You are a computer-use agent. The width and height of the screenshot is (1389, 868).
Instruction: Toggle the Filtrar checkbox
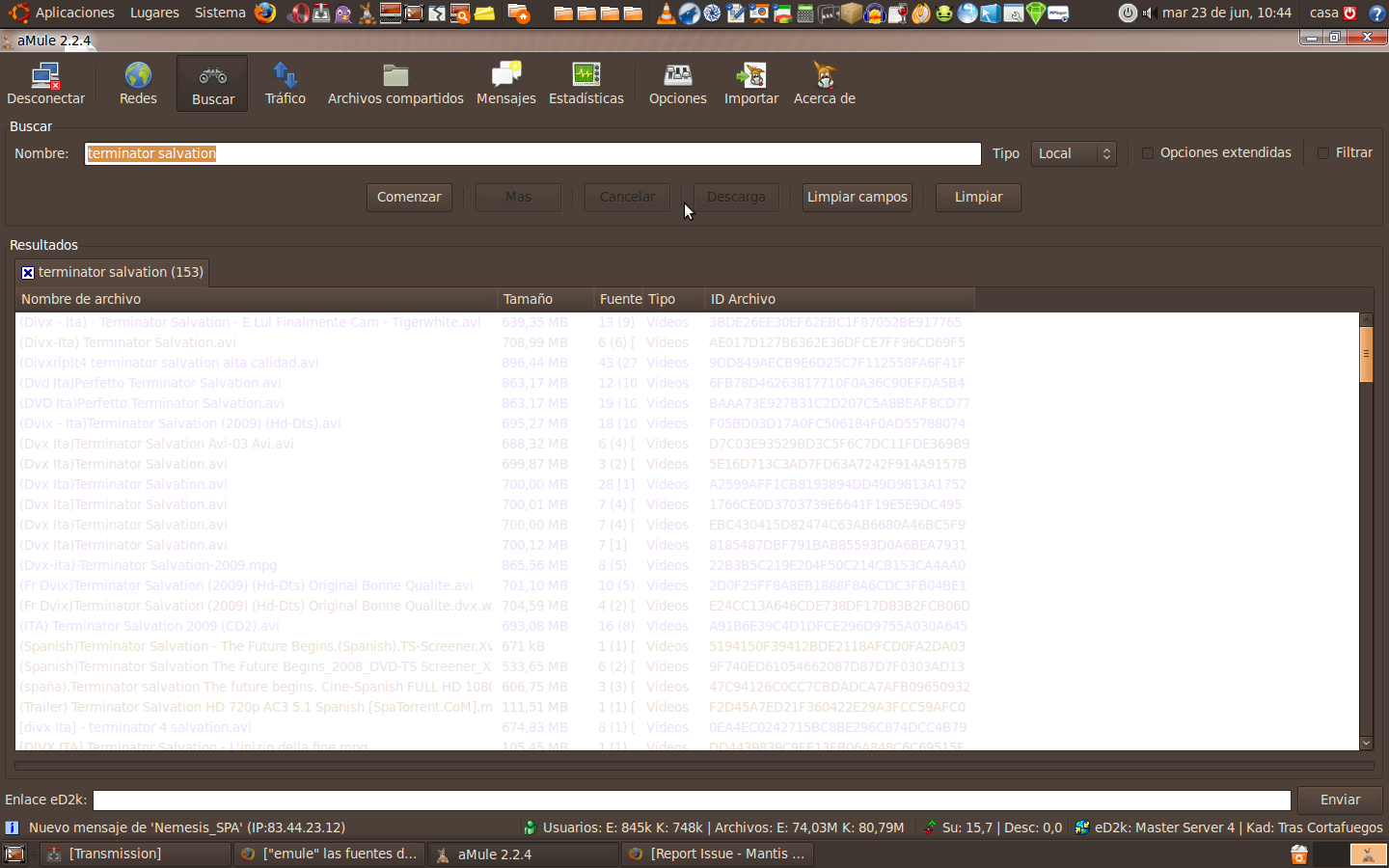[x=1323, y=153]
